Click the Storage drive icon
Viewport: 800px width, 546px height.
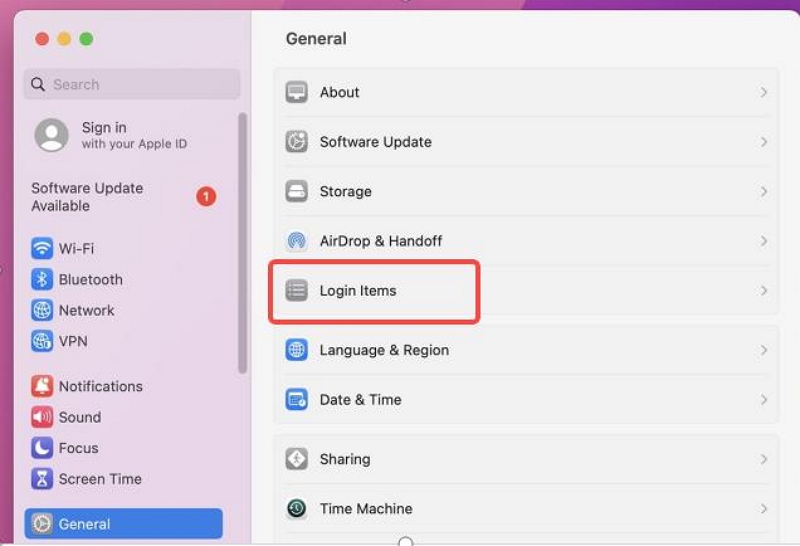coord(296,191)
